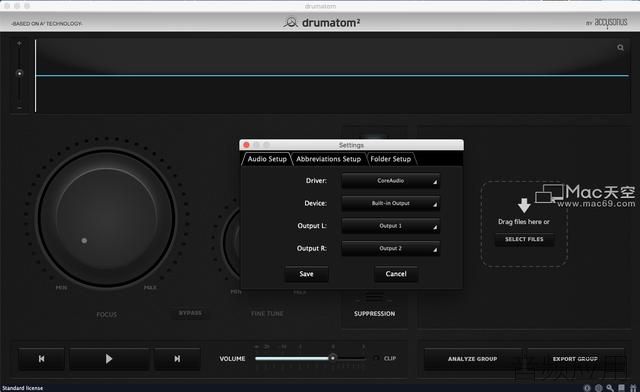Click the EXPORT GROUP button
This screenshot has height=392, width=640.
[x=575, y=359]
